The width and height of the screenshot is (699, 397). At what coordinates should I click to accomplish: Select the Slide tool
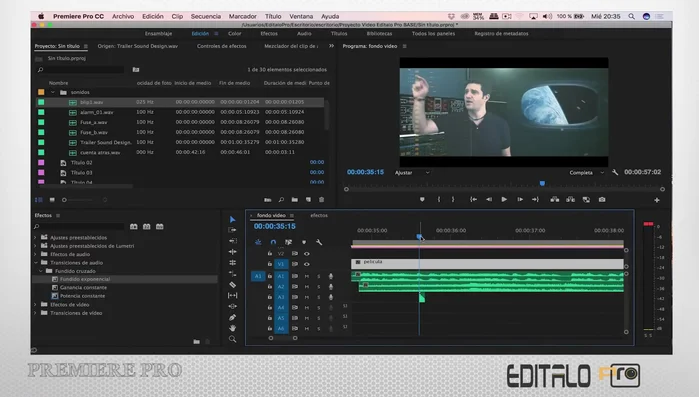click(232, 307)
